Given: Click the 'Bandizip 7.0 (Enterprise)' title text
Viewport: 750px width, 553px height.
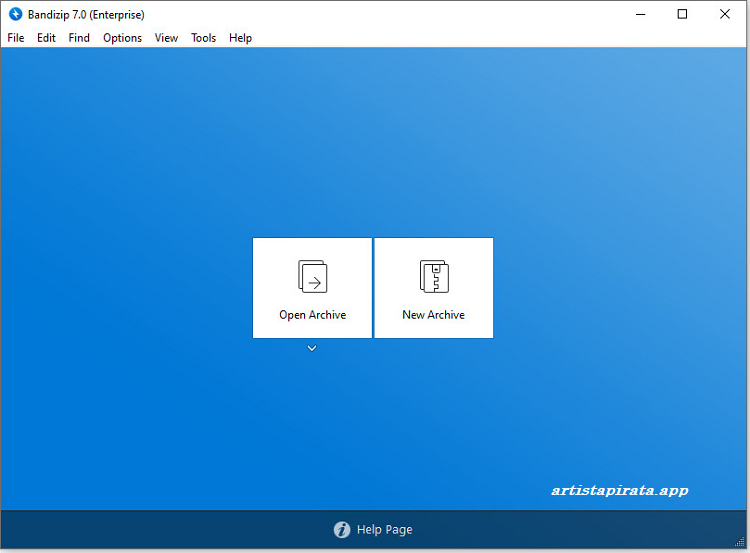Looking at the screenshot, I should (86, 15).
